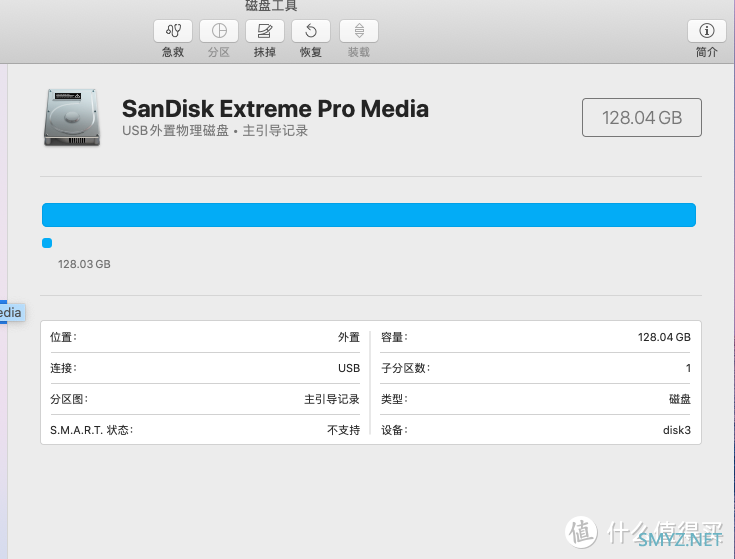This screenshot has height=559, width=735.
Task: Click the 容量 value 128.04 GB
Action: coord(664,337)
